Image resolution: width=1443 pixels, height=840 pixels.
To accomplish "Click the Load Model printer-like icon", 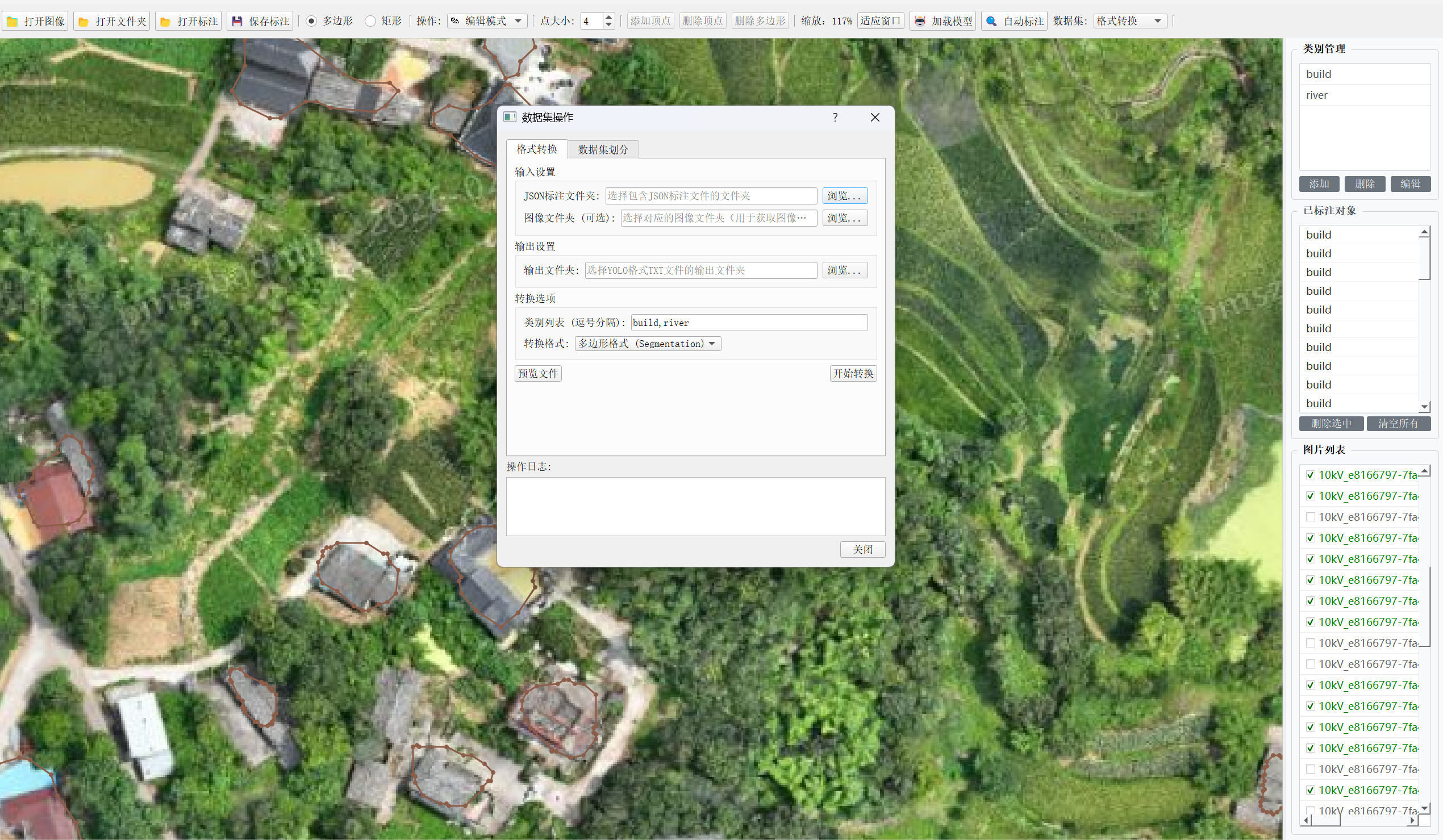I will coord(920,21).
